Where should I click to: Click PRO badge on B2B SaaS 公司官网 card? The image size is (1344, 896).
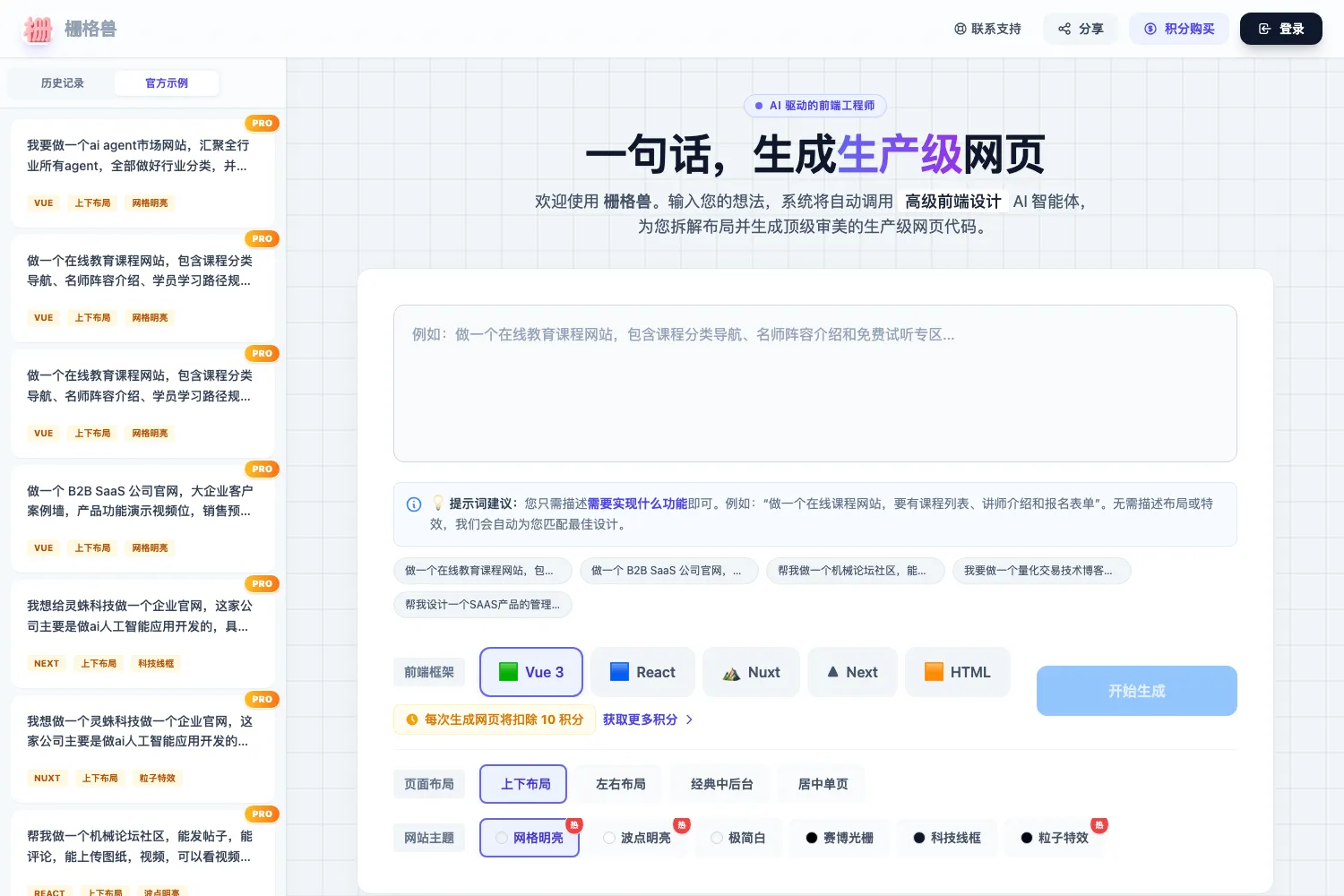pyautogui.click(x=263, y=470)
